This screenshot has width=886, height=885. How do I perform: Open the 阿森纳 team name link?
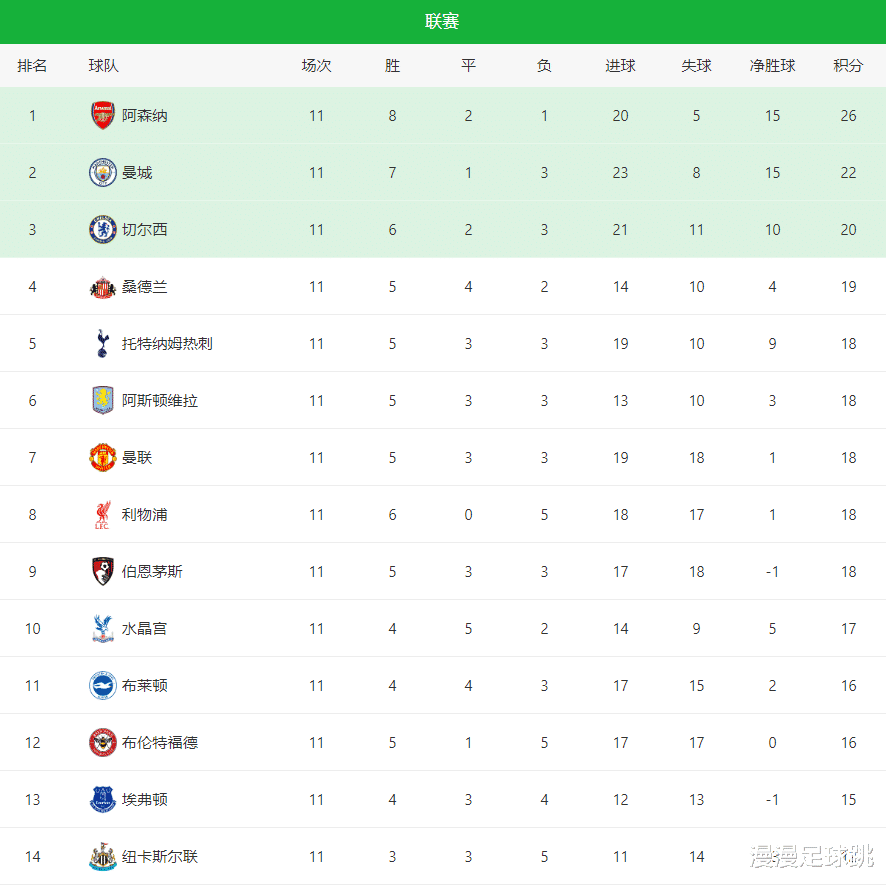click(x=145, y=116)
